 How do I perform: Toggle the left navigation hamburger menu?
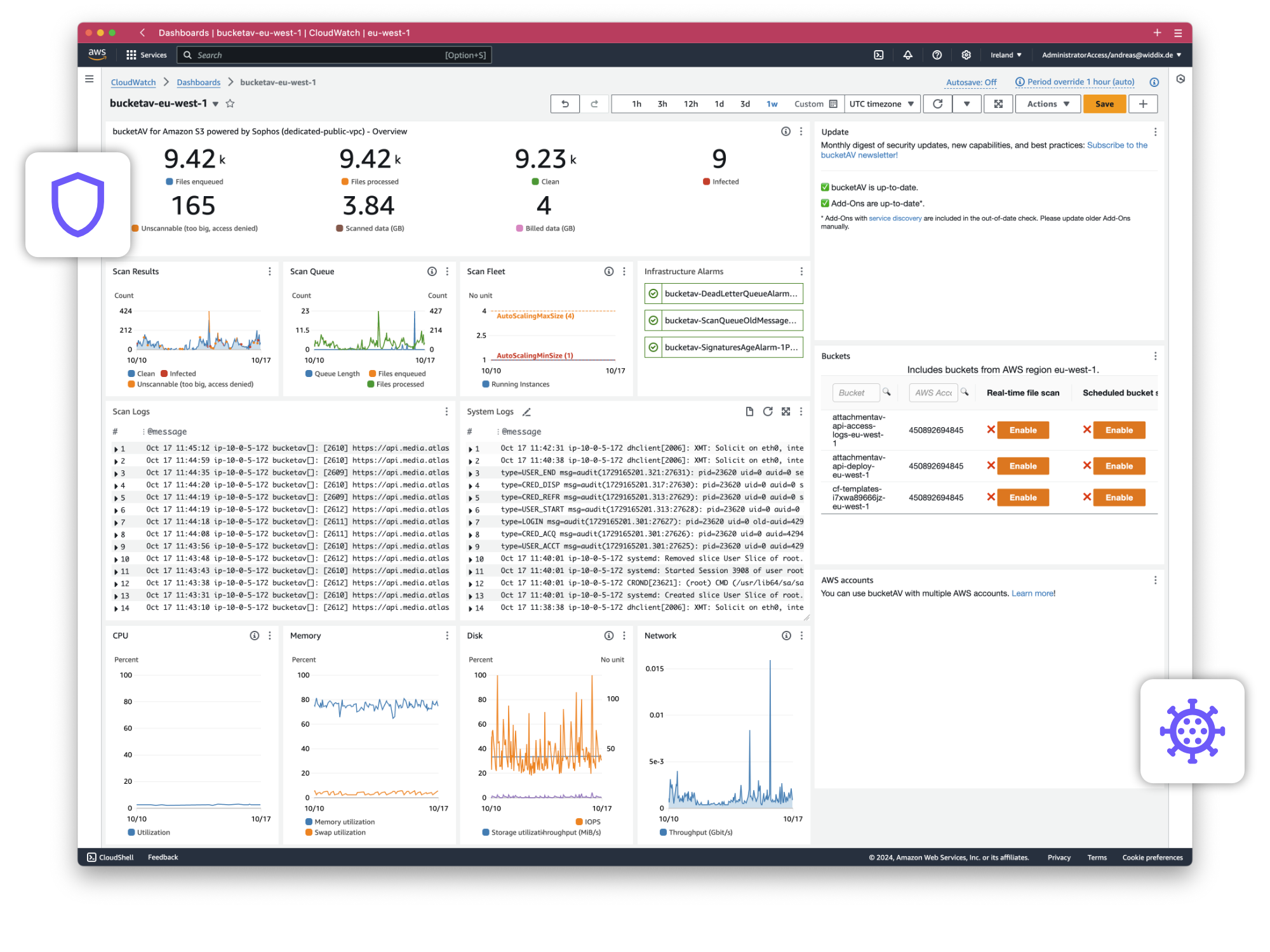point(90,79)
